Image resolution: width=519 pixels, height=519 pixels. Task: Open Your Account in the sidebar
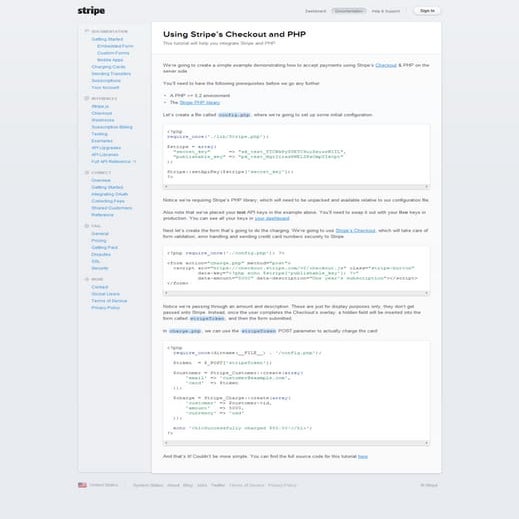(105, 88)
